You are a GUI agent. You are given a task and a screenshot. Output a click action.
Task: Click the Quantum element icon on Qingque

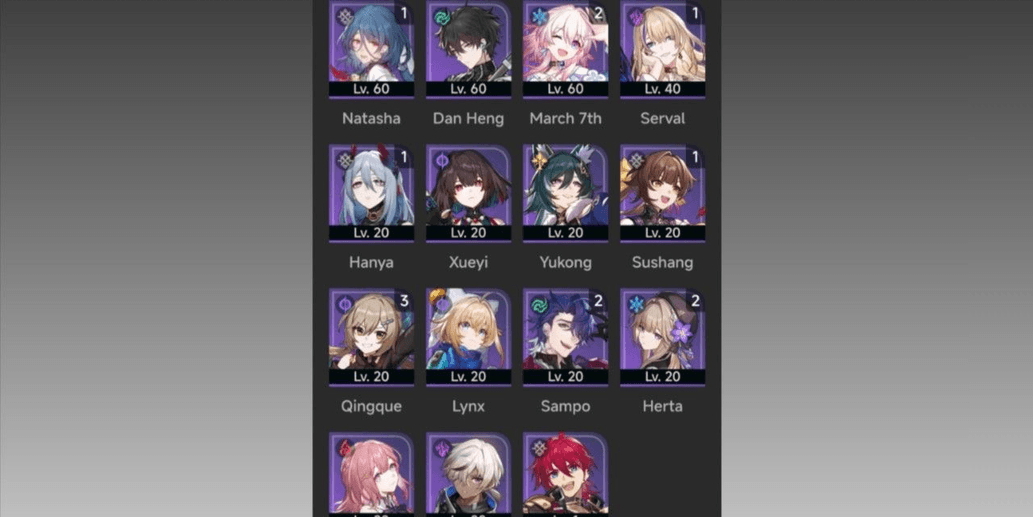(345, 305)
